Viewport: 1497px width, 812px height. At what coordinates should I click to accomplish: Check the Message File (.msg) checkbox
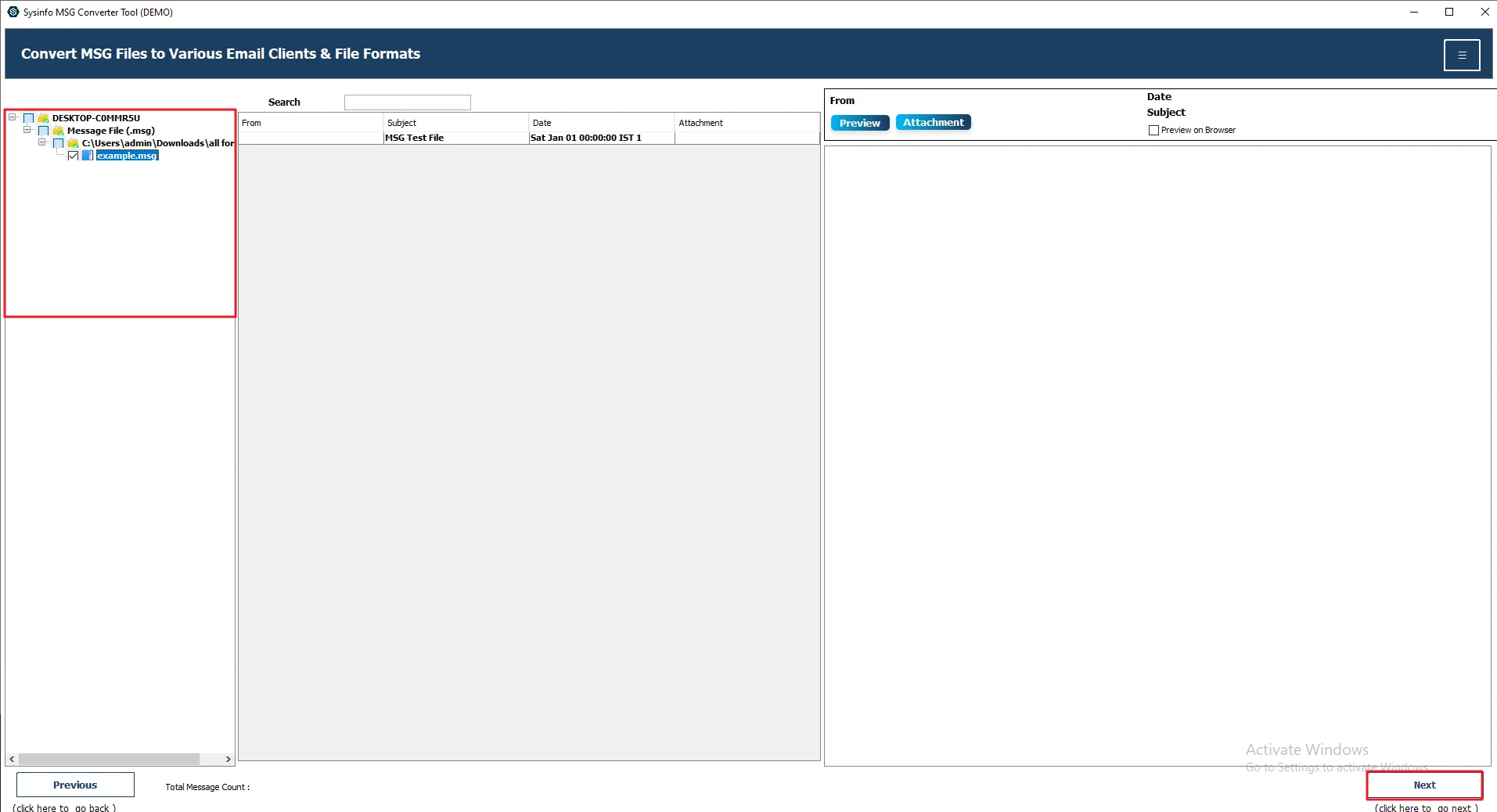[x=43, y=131]
